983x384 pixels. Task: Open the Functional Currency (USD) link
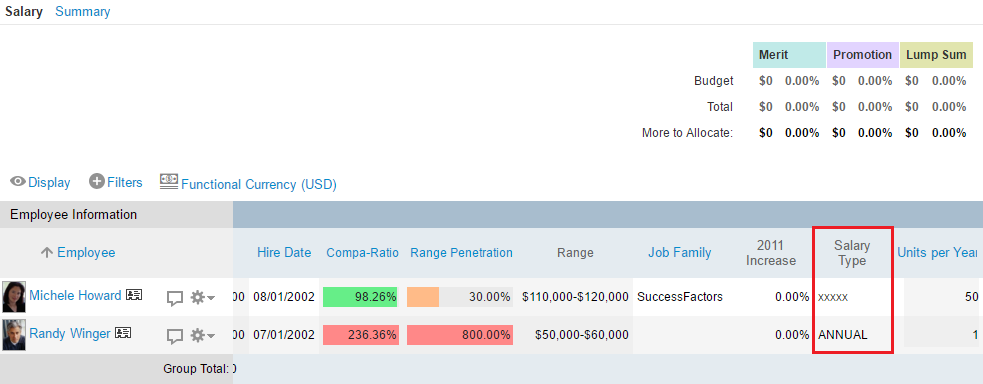[259, 184]
